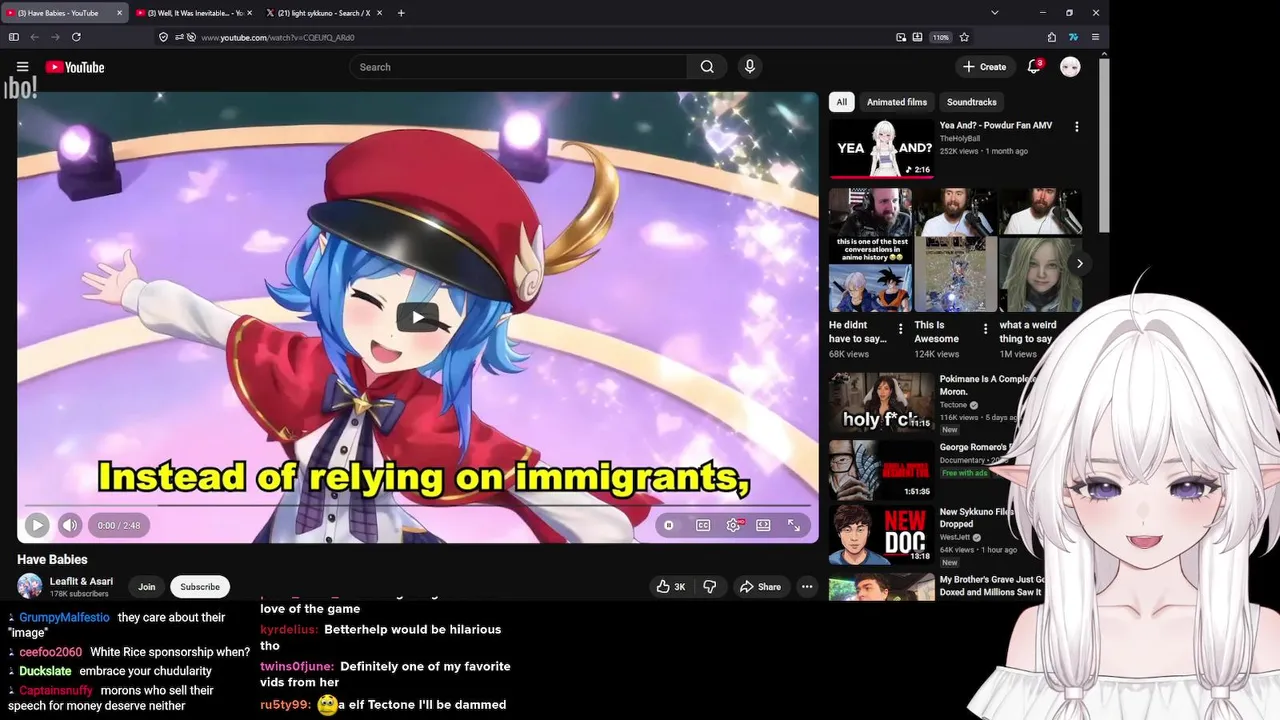Open more actions (three dots) under the video

[x=807, y=587]
